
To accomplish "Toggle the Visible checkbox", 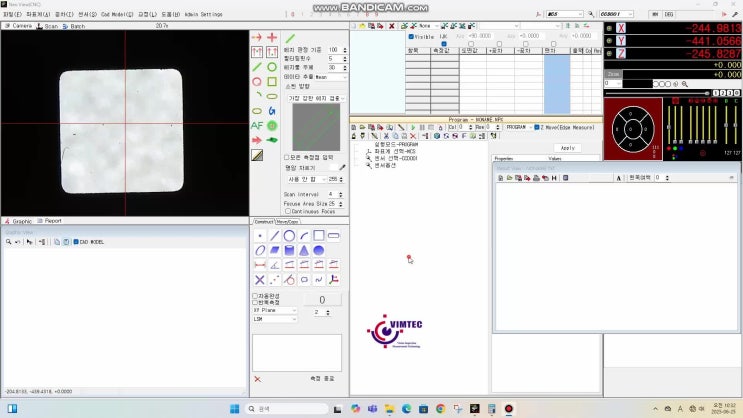I will coord(411,36).
